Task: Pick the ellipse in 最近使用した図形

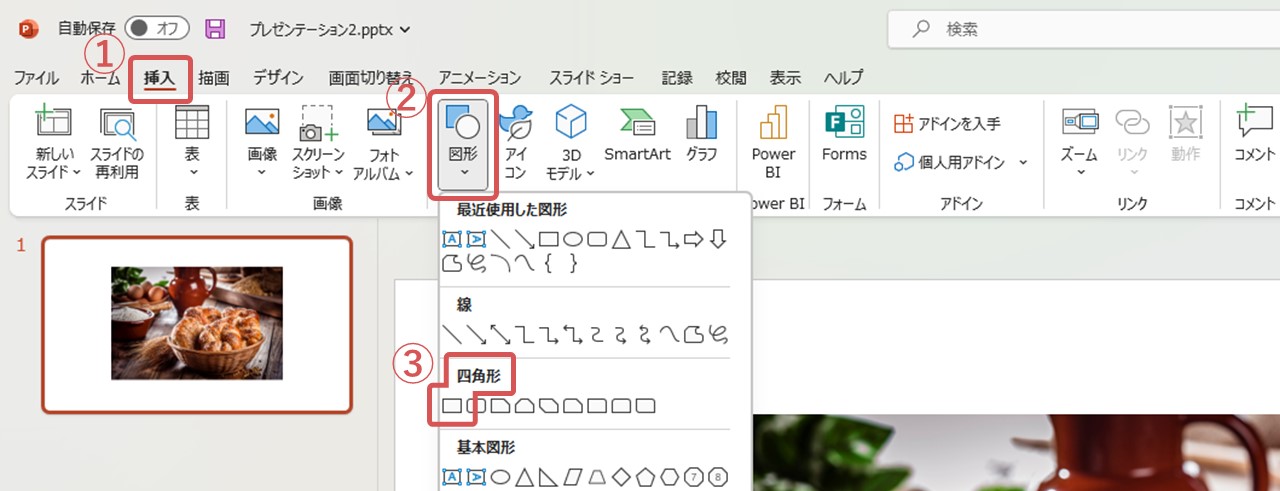Action: tap(572, 239)
